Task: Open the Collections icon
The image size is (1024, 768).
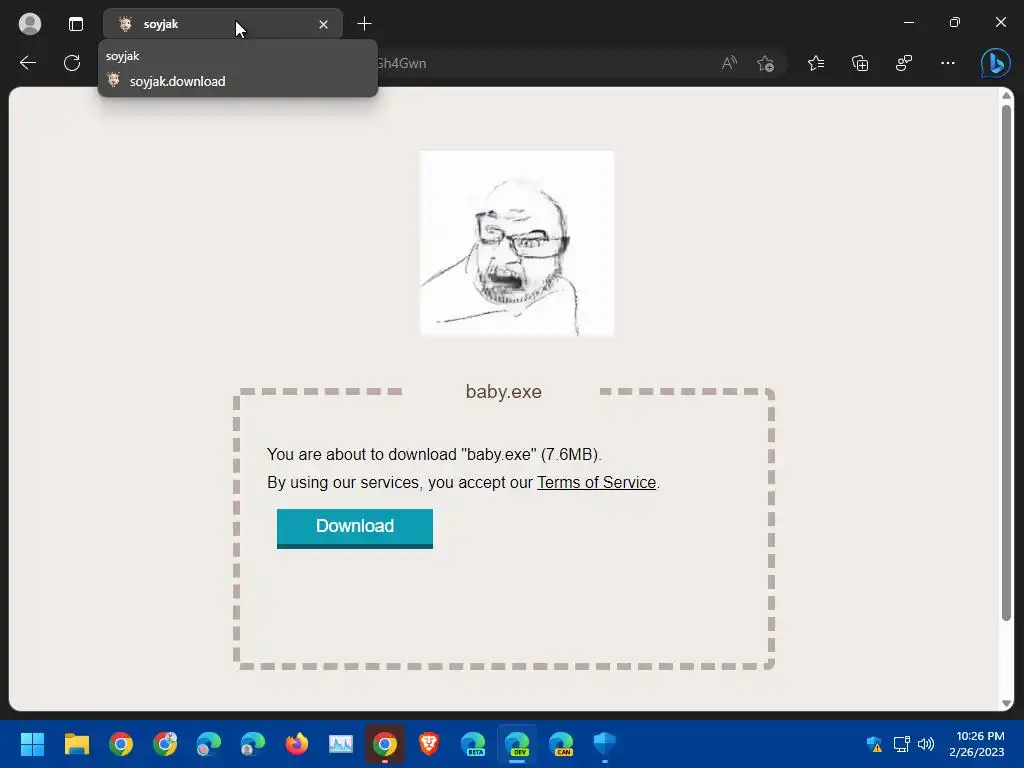Action: tap(860, 63)
